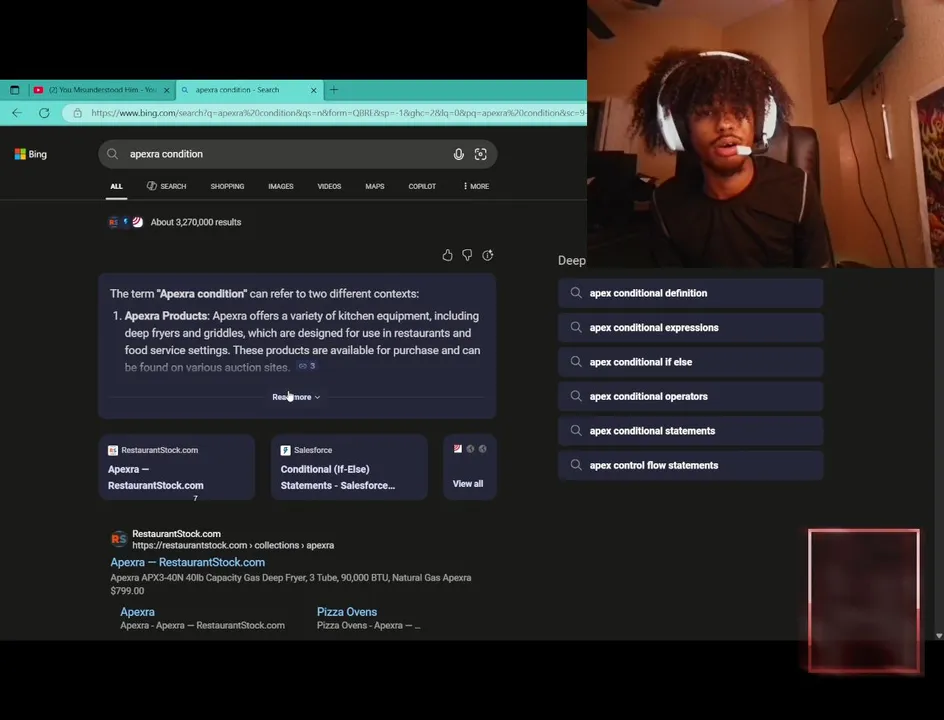The width and height of the screenshot is (944, 720).
Task: Click the red-framed overlay box
Action: (864, 601)
